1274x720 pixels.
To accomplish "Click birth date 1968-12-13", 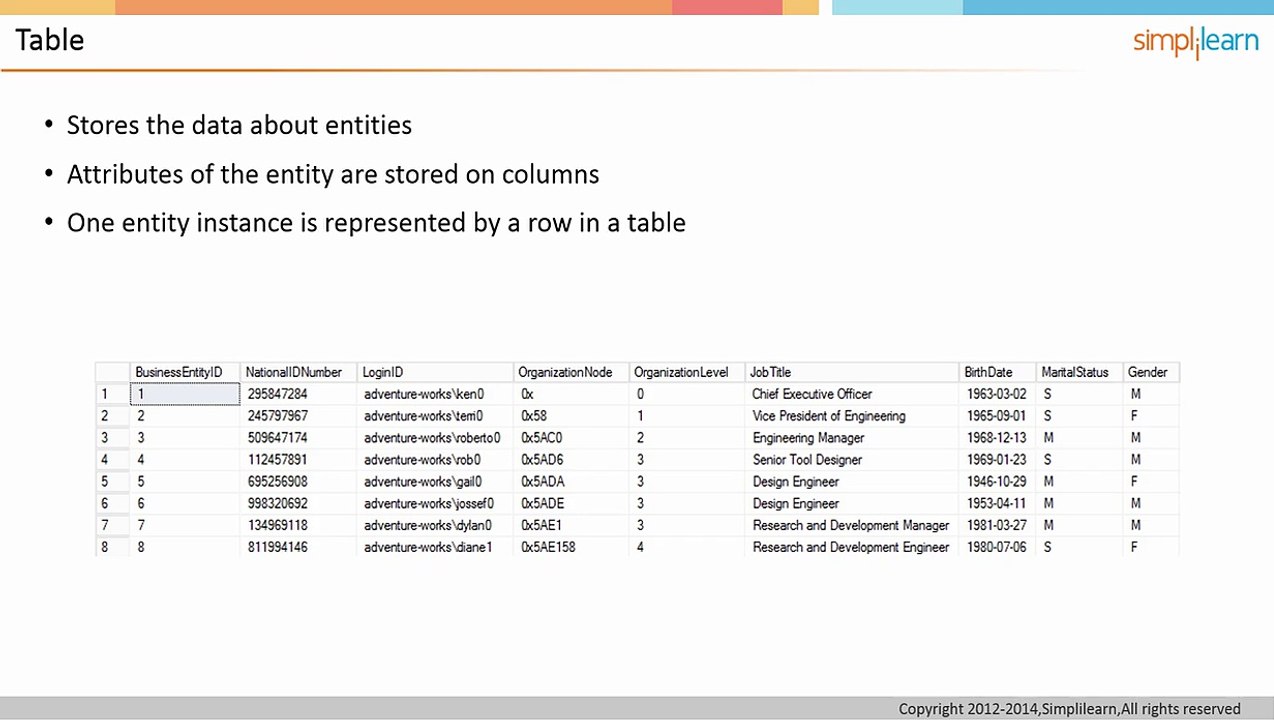I will point(996,438).
